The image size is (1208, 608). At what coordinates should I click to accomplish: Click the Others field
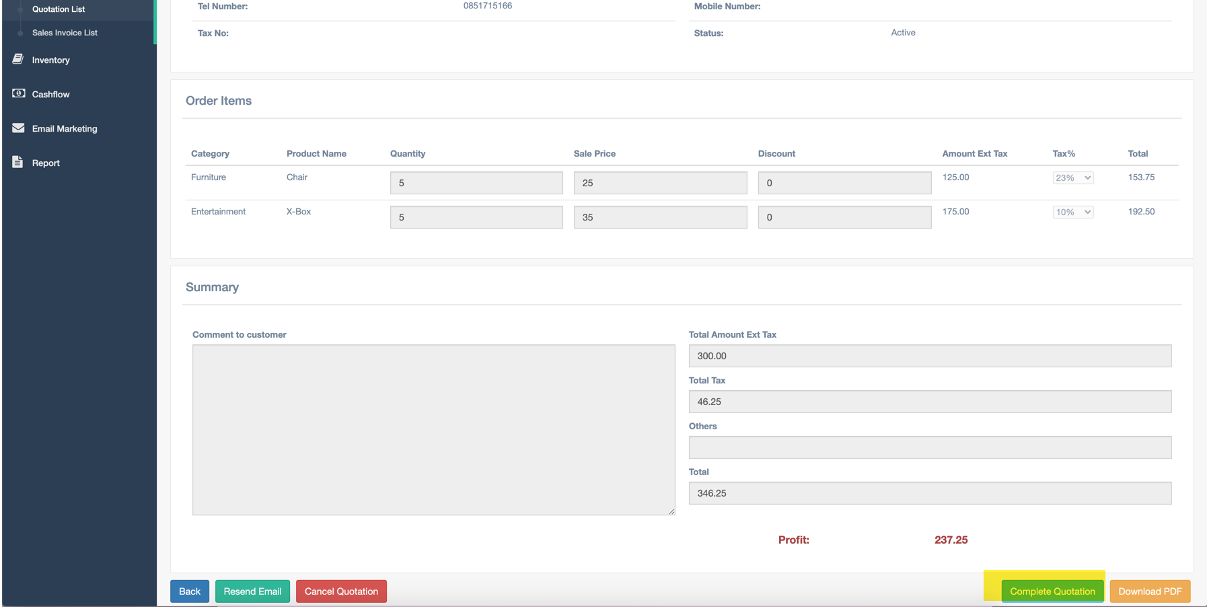[930, 448]
